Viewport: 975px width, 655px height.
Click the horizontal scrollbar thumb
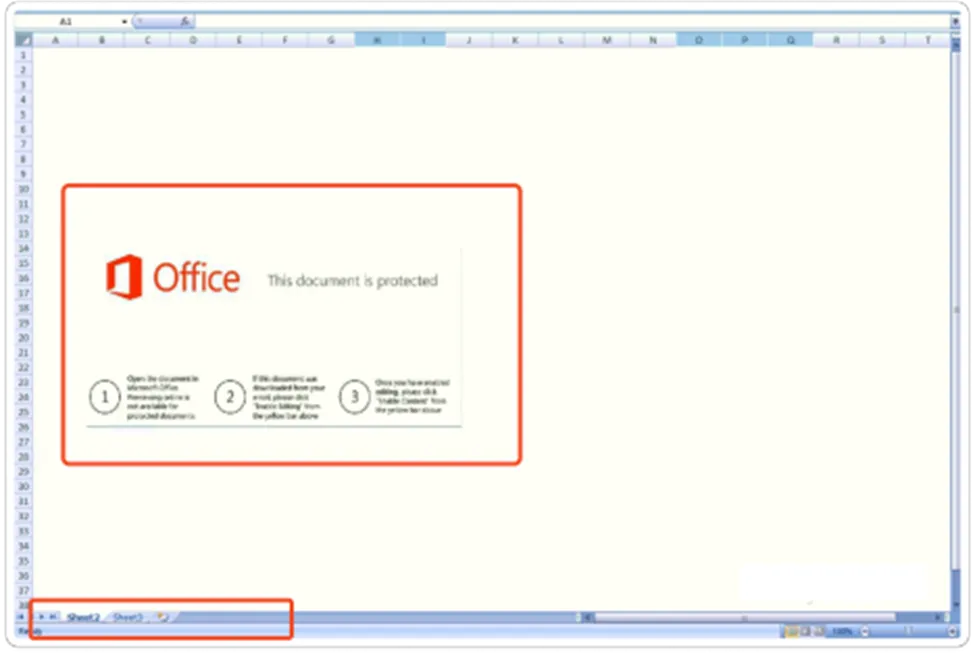pos(745,616)
